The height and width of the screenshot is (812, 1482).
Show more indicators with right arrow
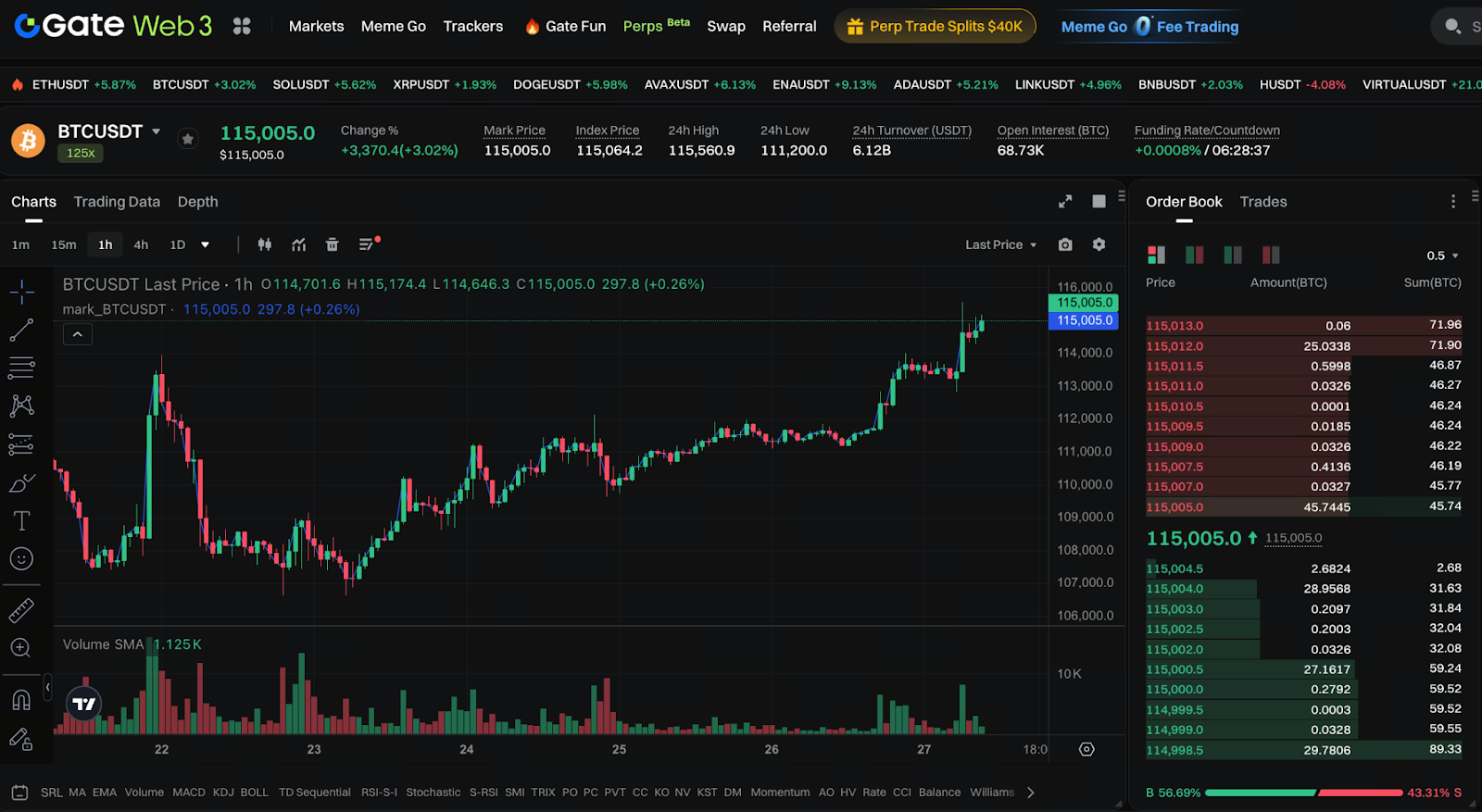(1031, 793)
